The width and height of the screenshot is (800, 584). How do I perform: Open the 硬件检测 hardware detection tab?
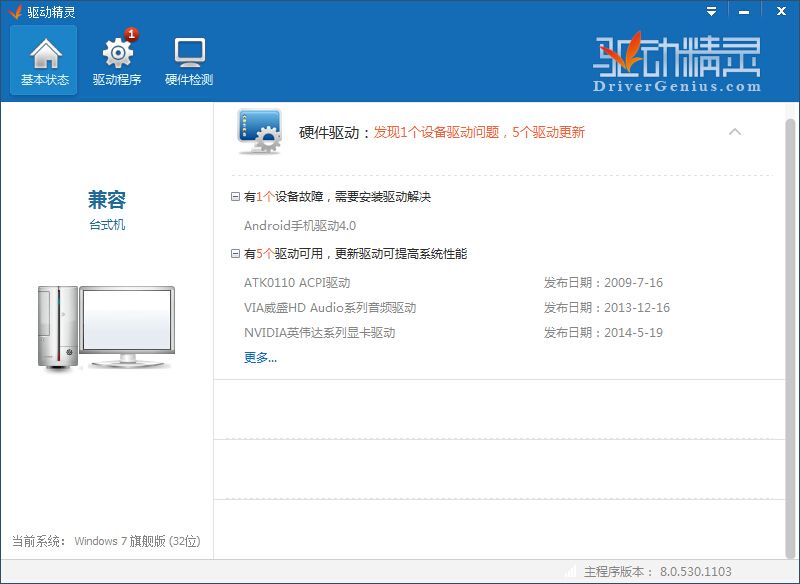tap(189, 61)
